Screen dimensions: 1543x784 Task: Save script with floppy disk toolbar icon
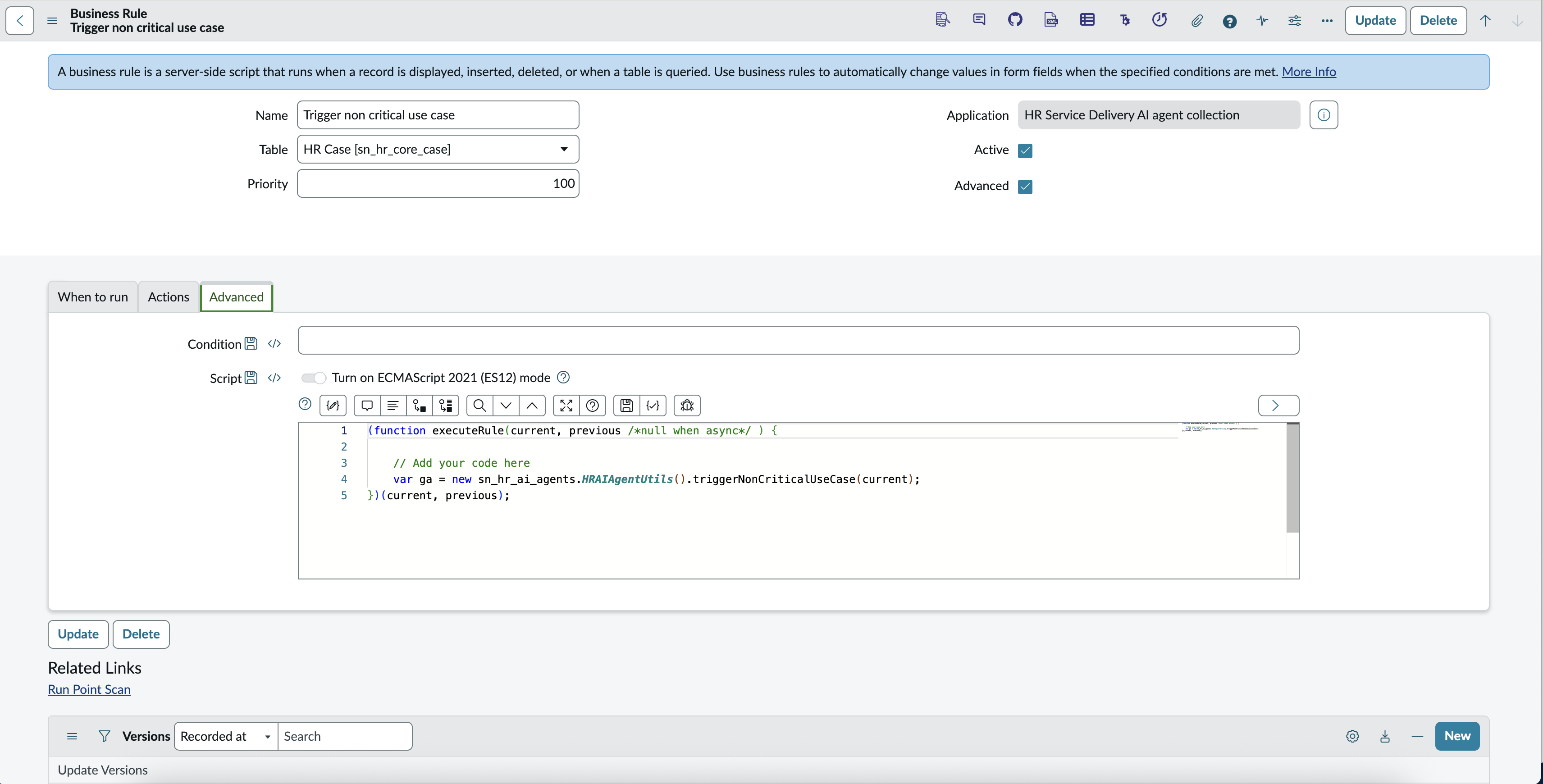click(626, 406)
